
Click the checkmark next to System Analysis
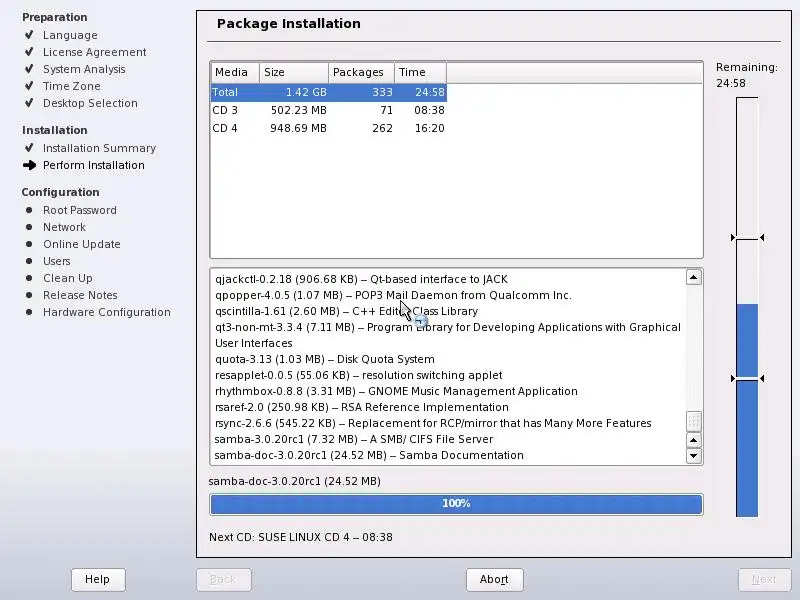point(29,68)
